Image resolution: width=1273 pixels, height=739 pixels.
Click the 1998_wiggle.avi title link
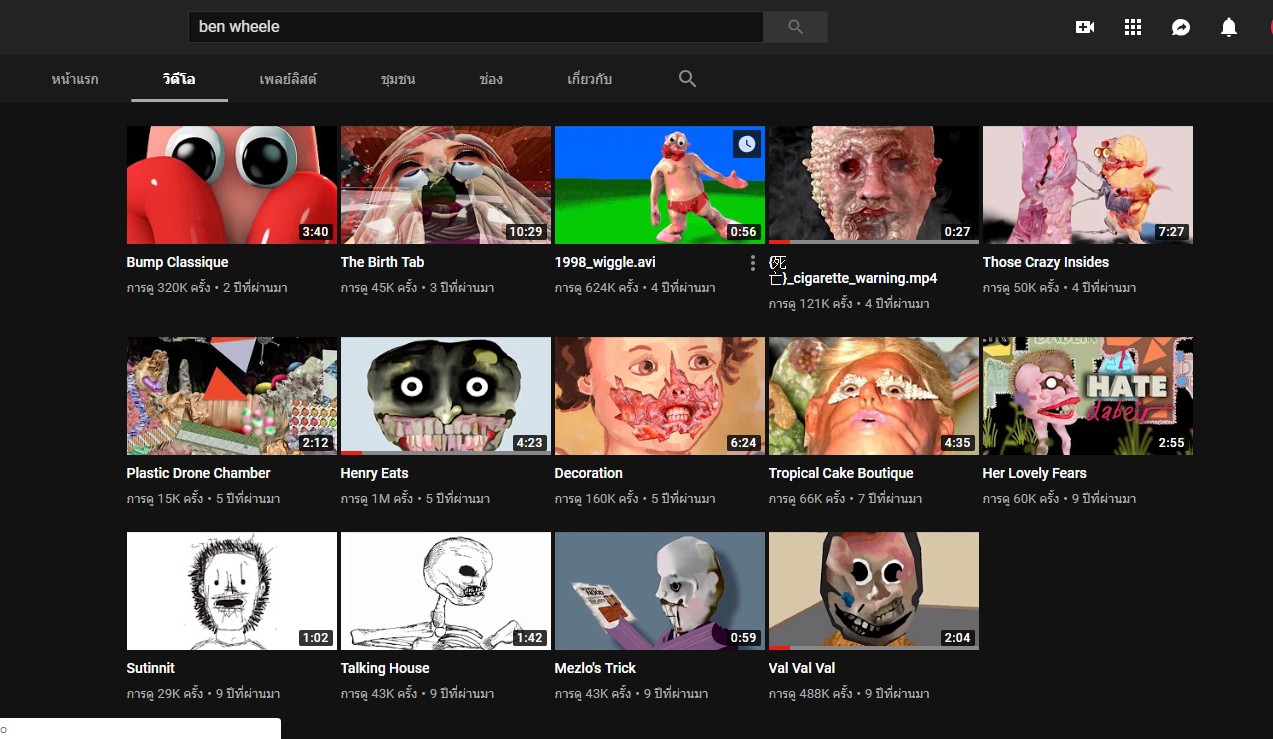point(605,262)
